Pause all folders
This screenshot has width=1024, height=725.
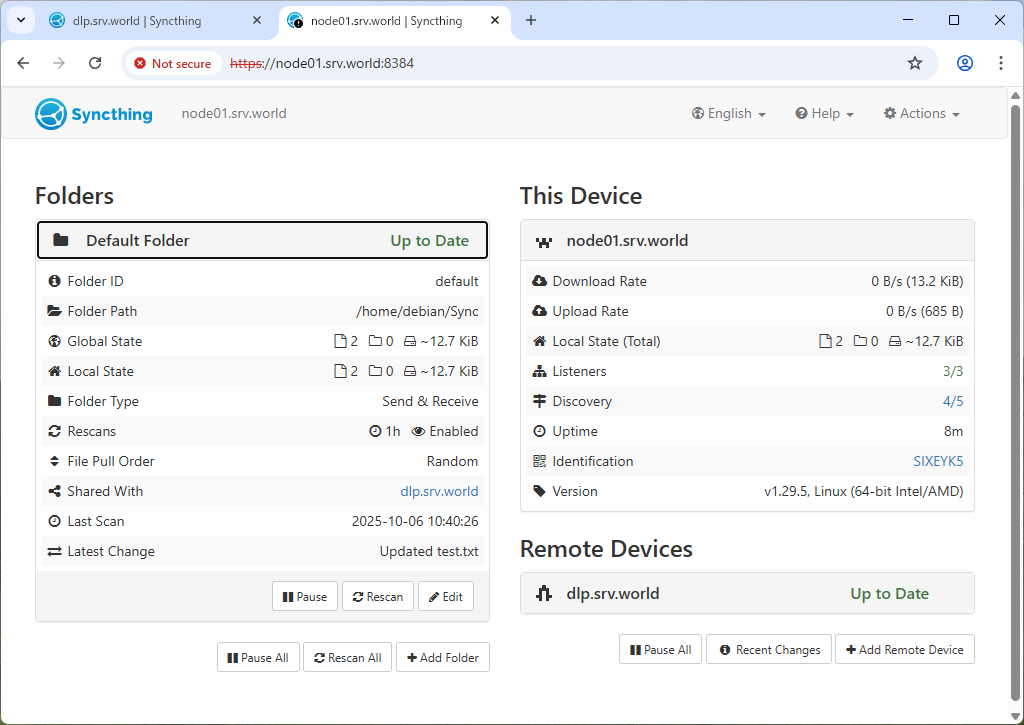click(x=258, y=657)
